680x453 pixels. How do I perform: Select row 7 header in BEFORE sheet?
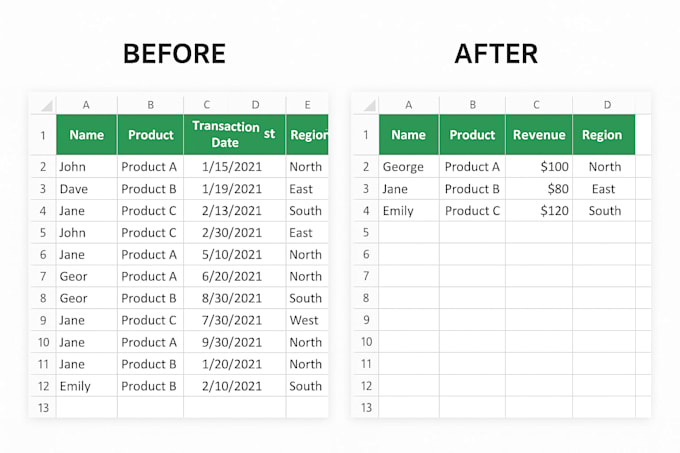click(43, 276)
